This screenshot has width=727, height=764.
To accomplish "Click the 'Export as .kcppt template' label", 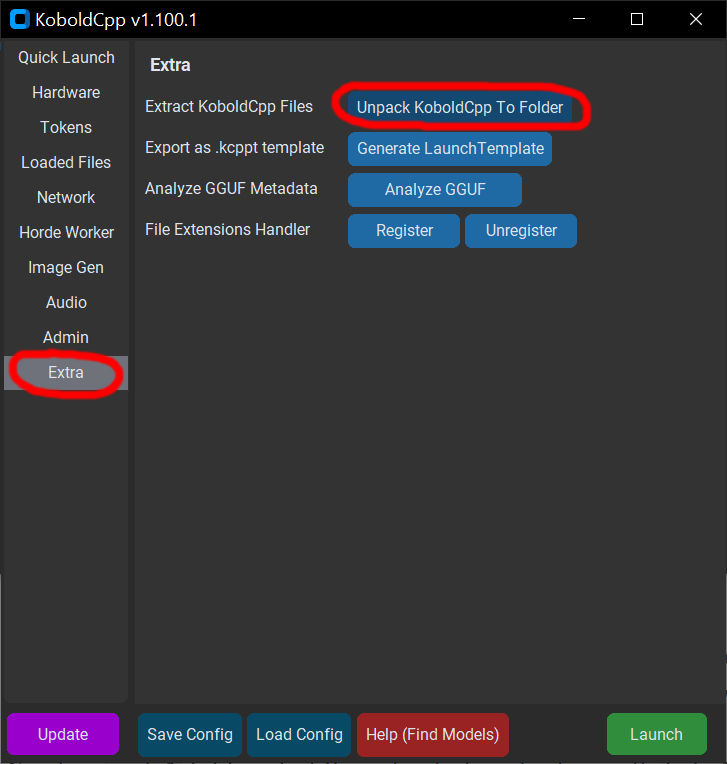I will [x=234, y=148].
